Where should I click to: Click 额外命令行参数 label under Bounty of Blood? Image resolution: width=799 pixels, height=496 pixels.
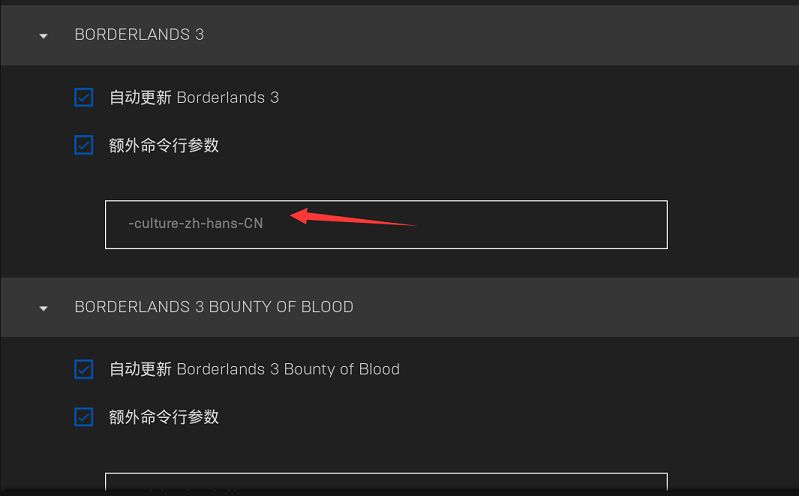click(x=164, y=418)
